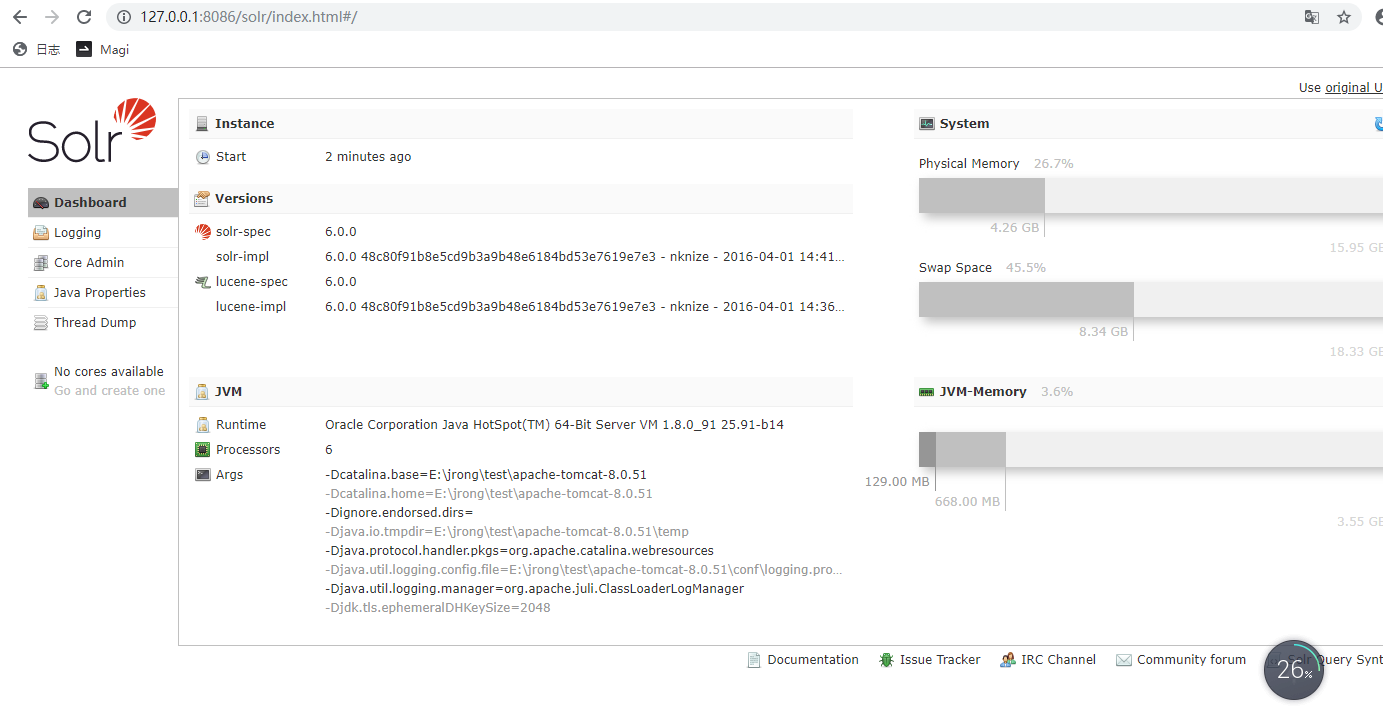
Task: Click the Processors chip icon
Action: (x=203, y=450)
